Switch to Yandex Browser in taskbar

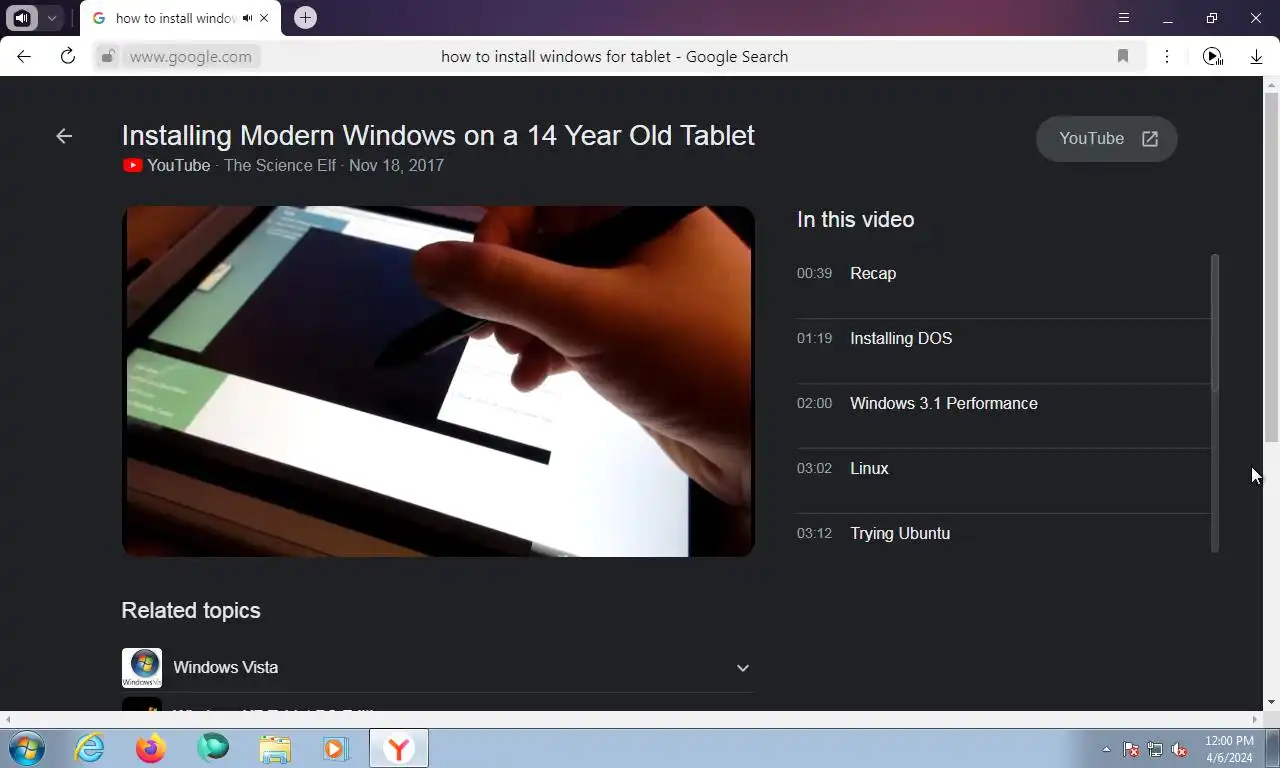pyautogui.click(x=399, y=748)
